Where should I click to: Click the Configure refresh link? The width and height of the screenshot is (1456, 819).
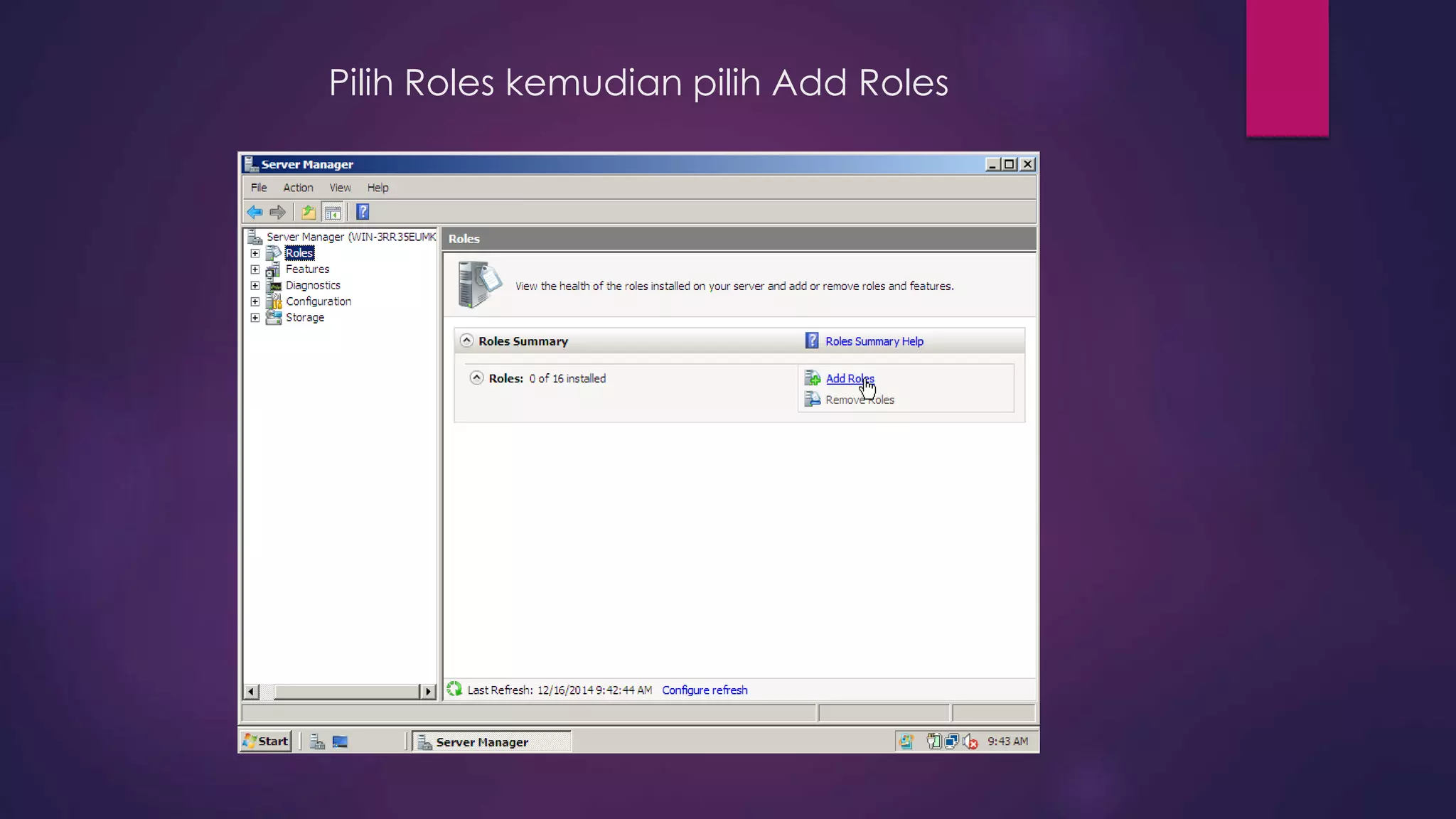[705, 690]
